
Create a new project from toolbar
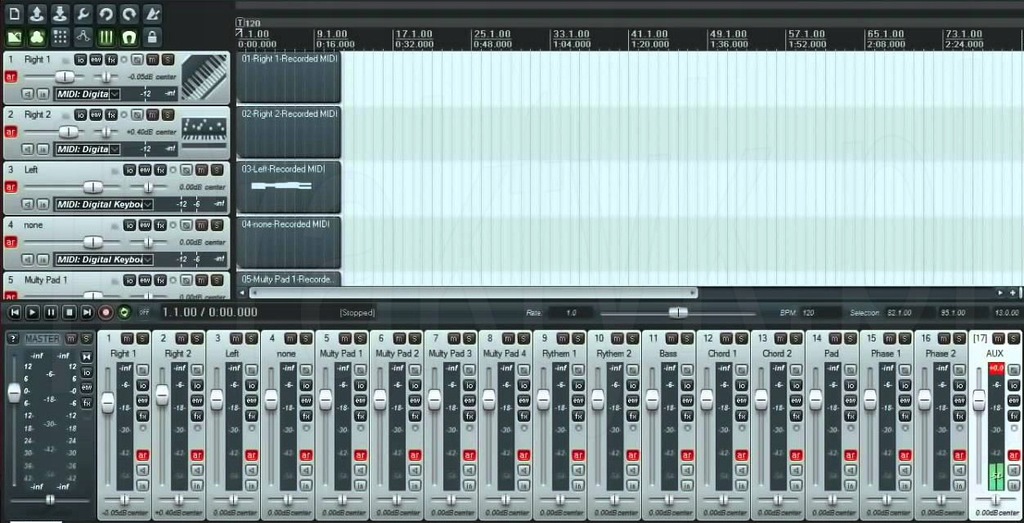pos(14,13)
